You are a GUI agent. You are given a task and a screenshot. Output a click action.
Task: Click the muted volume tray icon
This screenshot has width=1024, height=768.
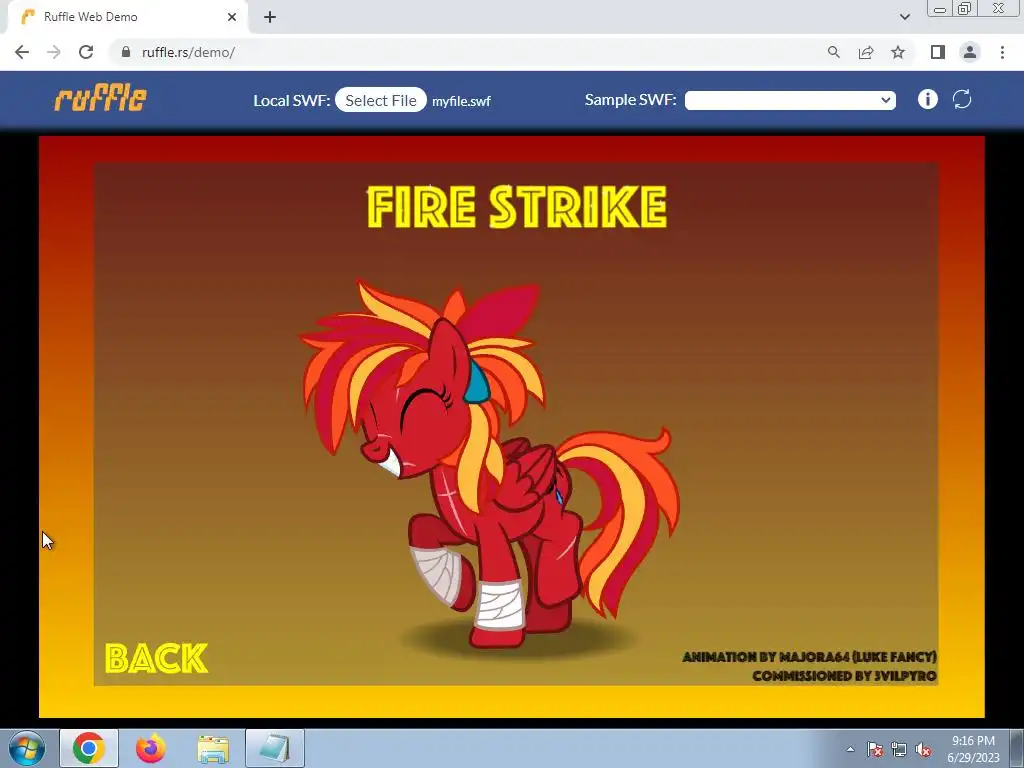click(923, 749)
